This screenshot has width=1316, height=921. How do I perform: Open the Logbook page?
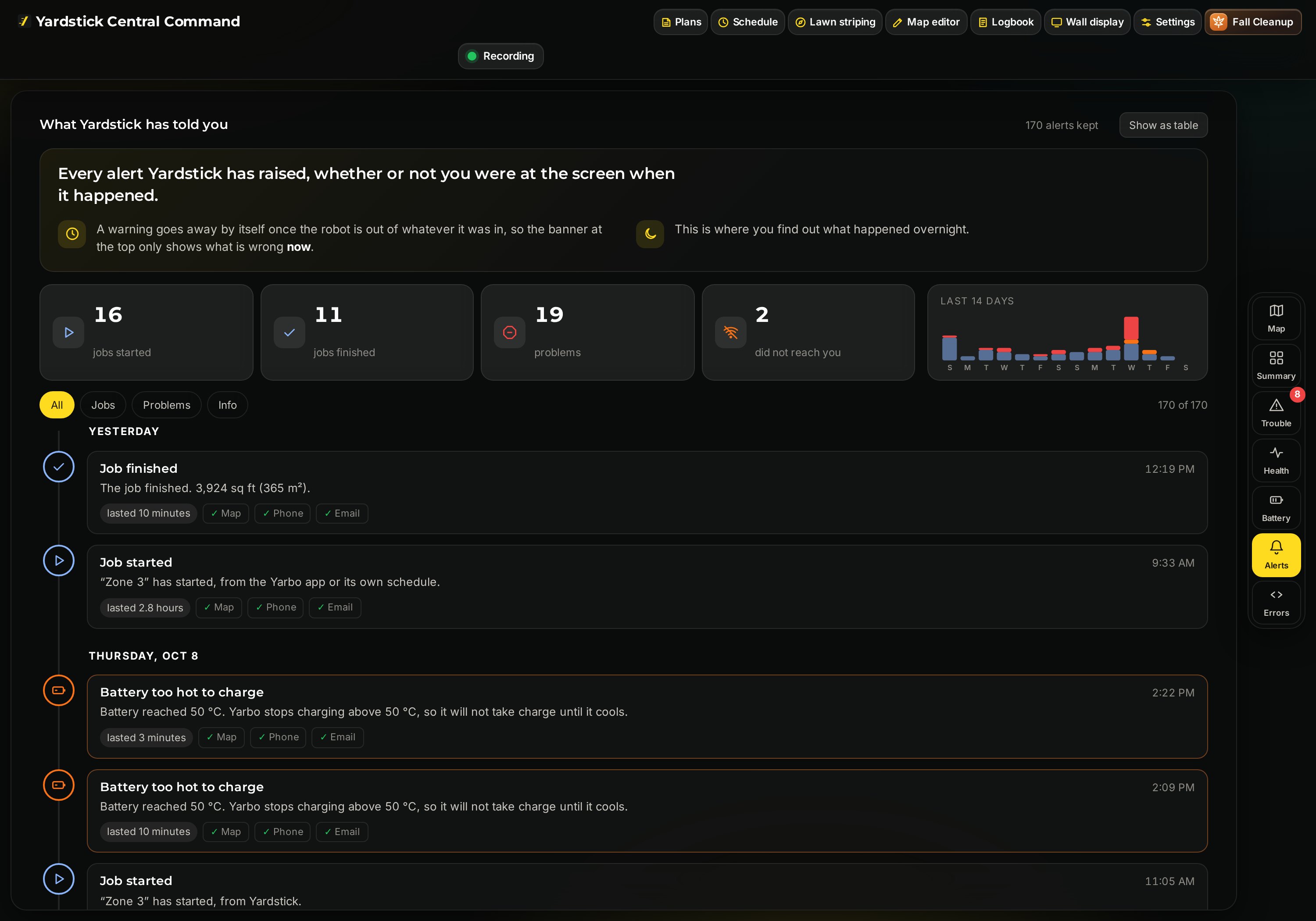pyautogui.click(x=1005, y=22)
